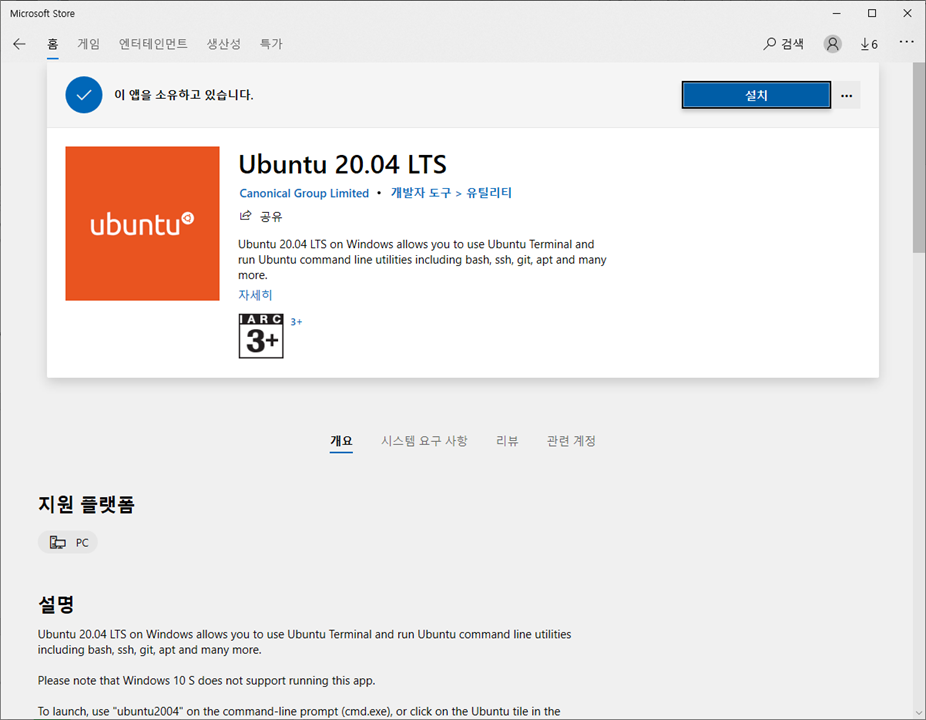This screenshot has height=720, width=926.
Task: Go back with the back arrow
Action: point(19,44)
